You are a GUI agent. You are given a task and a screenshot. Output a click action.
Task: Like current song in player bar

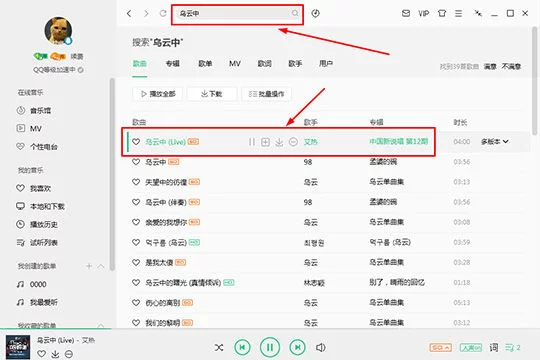click(x=41, y=354)
